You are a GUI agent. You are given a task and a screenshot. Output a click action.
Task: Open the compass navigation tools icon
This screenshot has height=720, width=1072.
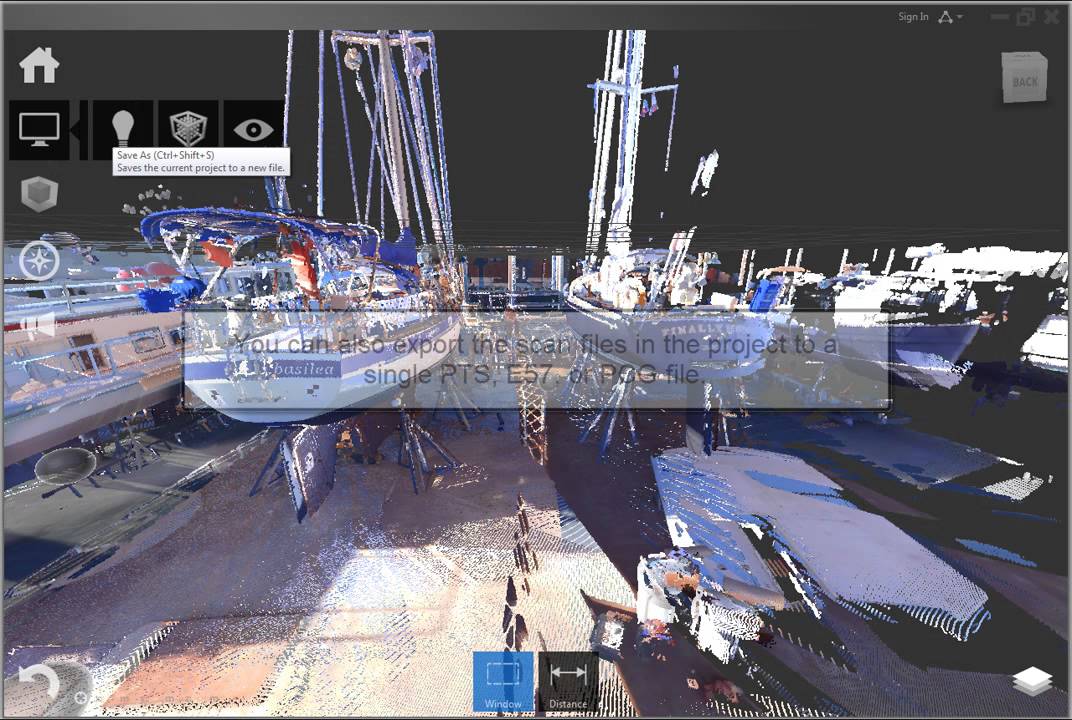(x=39, y=261)
